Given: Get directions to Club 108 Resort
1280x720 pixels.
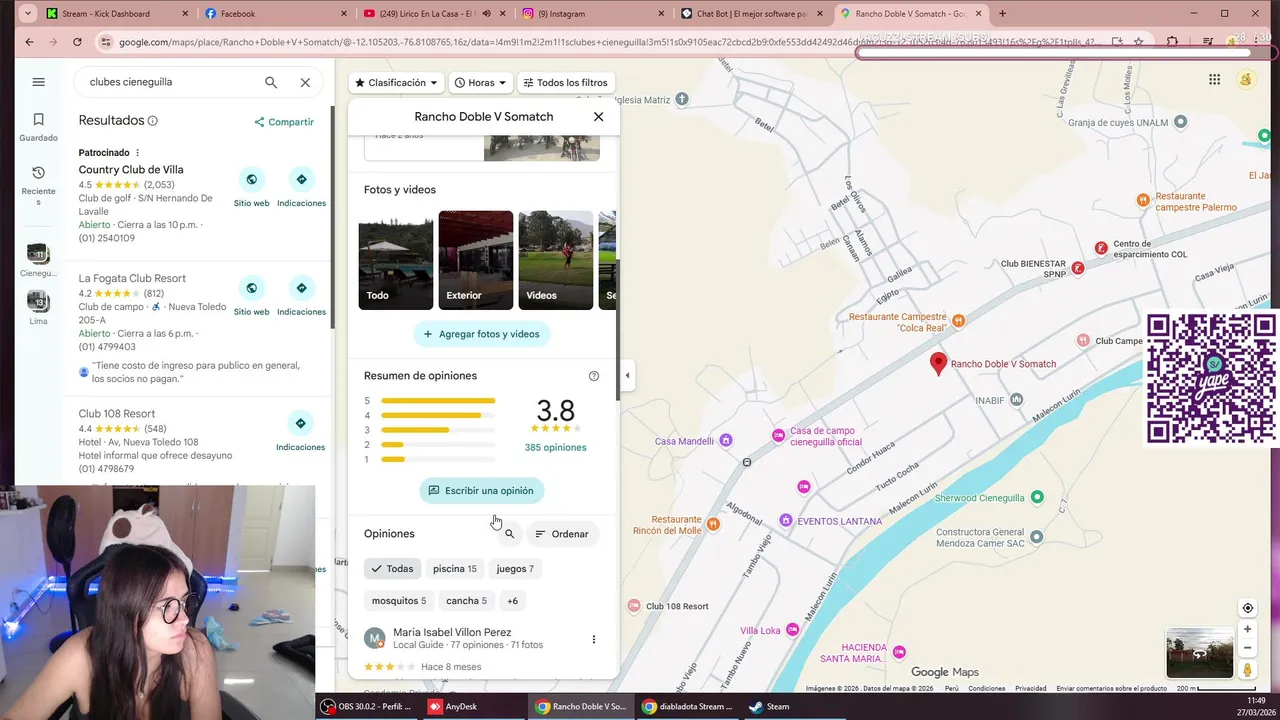Looking at the screenshot, I should [x=300, y=423].
